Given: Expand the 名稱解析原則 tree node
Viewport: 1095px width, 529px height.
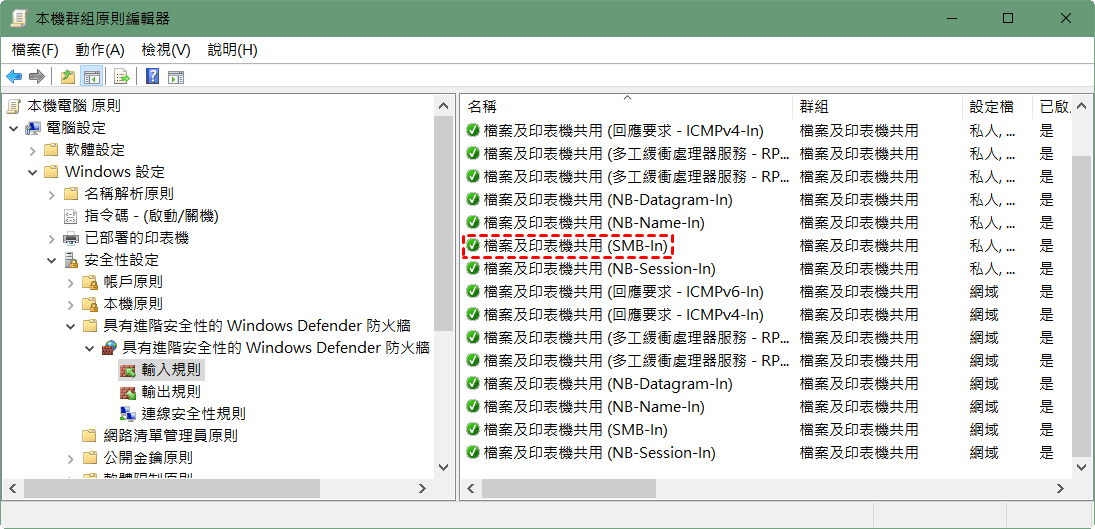Looking at the screenshot, I should 52,194.
